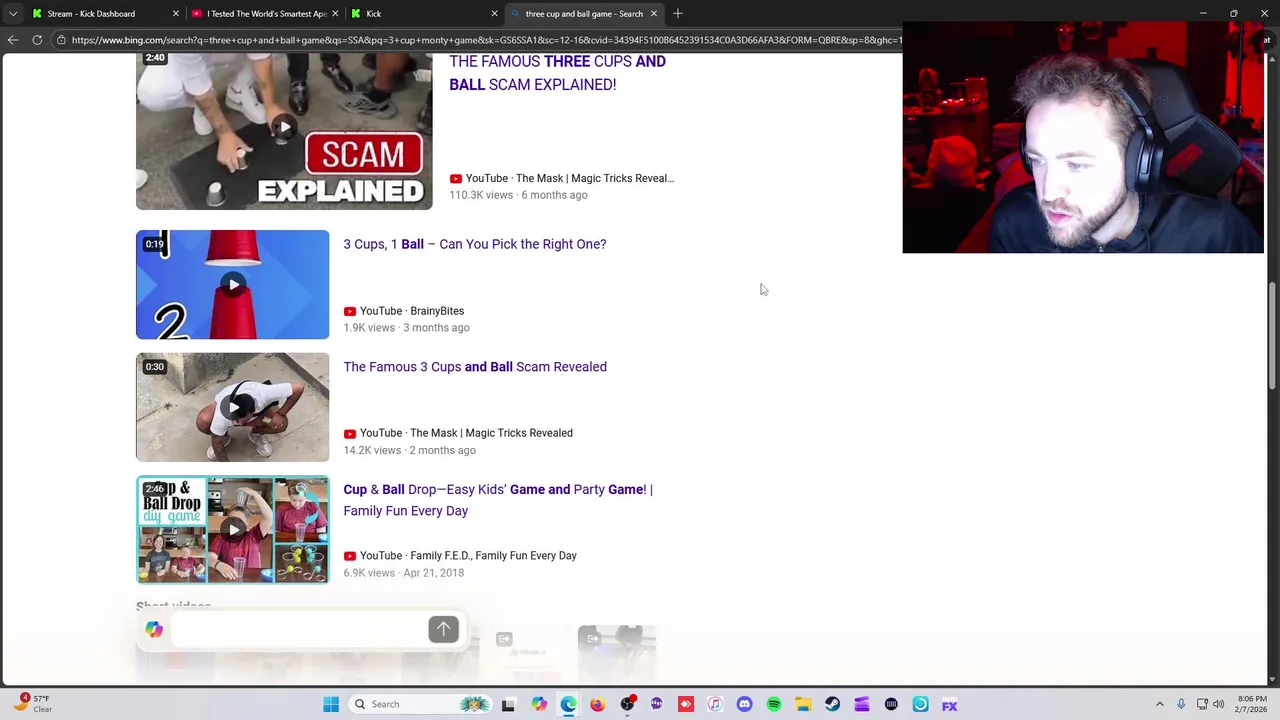Open The Famous 3 Cups and Ball Scam Revealed
The height and width of the screenshot is (720, 1280).
(x=475, y=367)
